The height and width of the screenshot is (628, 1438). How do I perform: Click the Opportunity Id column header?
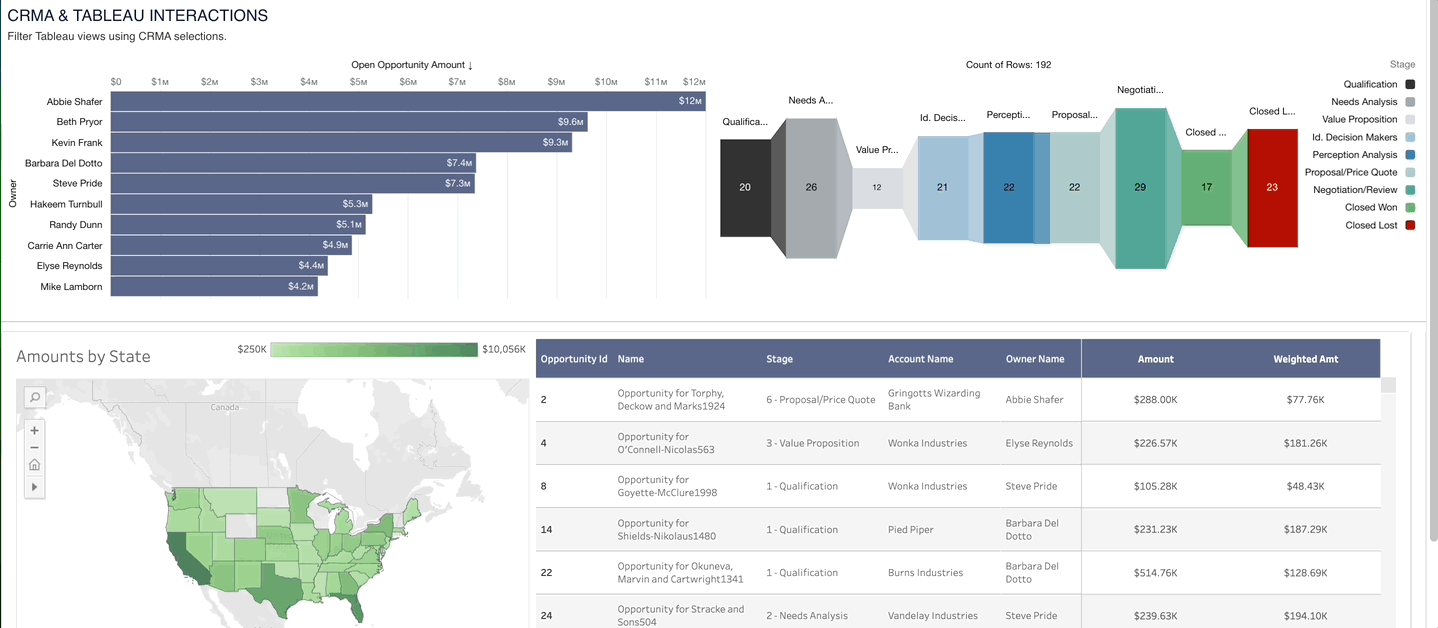point(574,359)
